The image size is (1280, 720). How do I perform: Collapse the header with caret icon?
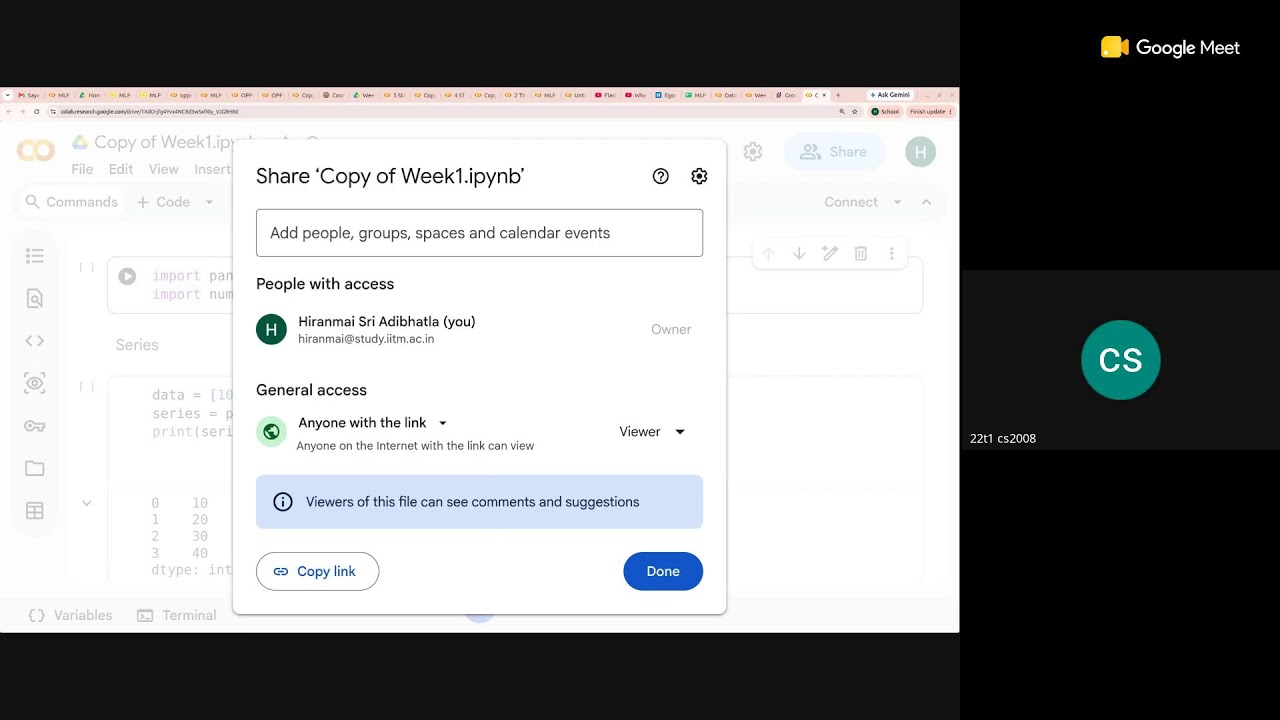(926, 202)
